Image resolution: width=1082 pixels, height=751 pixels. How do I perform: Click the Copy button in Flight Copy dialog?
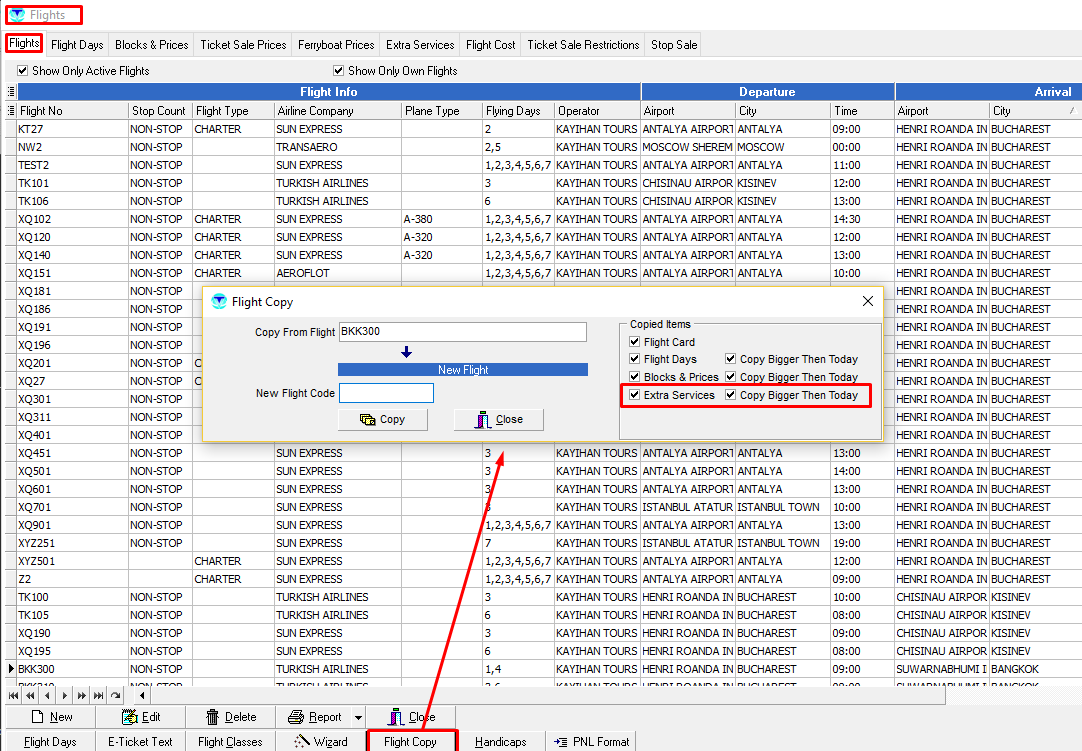point(382,420)
